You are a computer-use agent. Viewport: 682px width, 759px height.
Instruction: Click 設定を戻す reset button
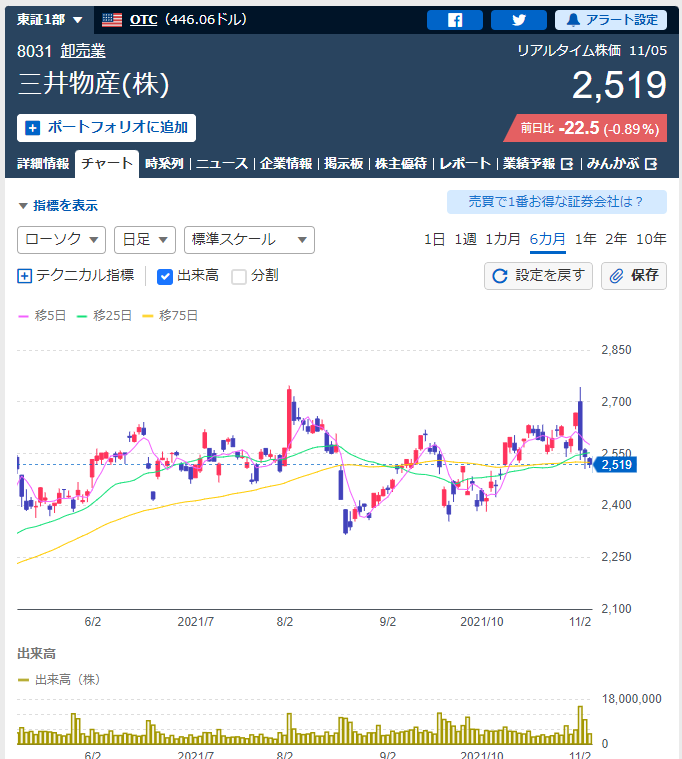(x=538, y=276)
